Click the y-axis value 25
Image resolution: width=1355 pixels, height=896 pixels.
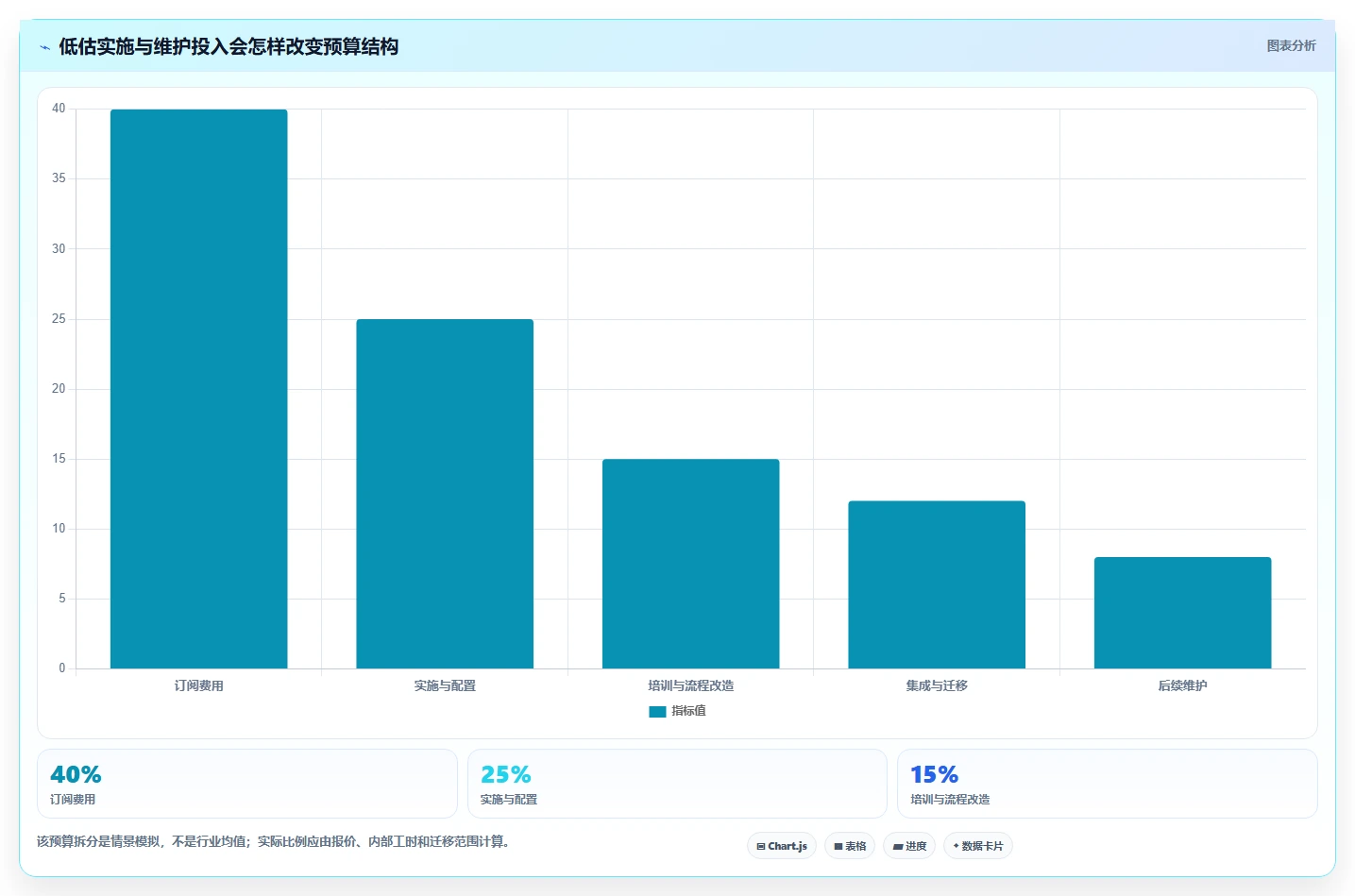[59, 319]
